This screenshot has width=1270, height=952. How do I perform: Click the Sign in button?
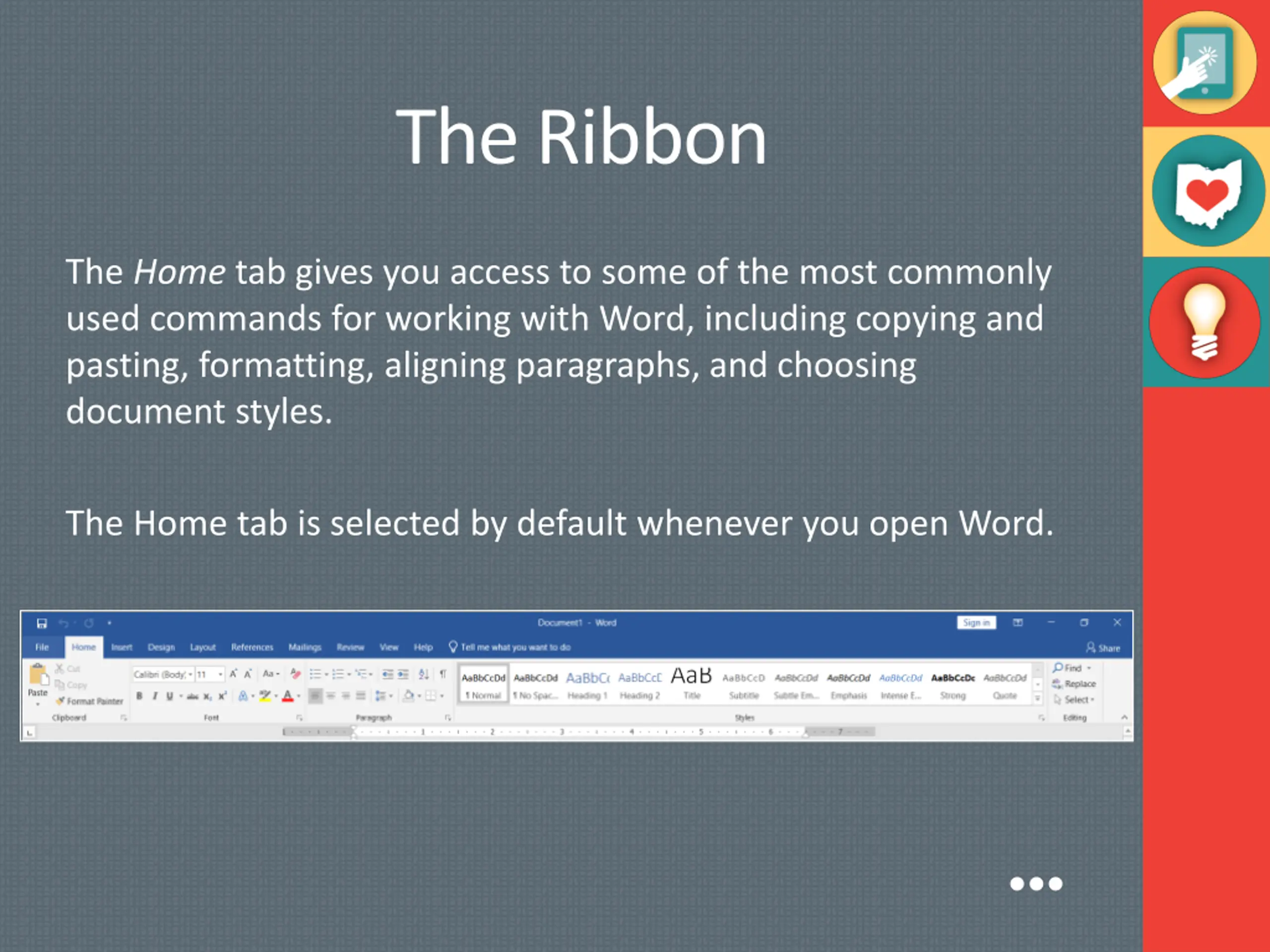click(976, 623)
